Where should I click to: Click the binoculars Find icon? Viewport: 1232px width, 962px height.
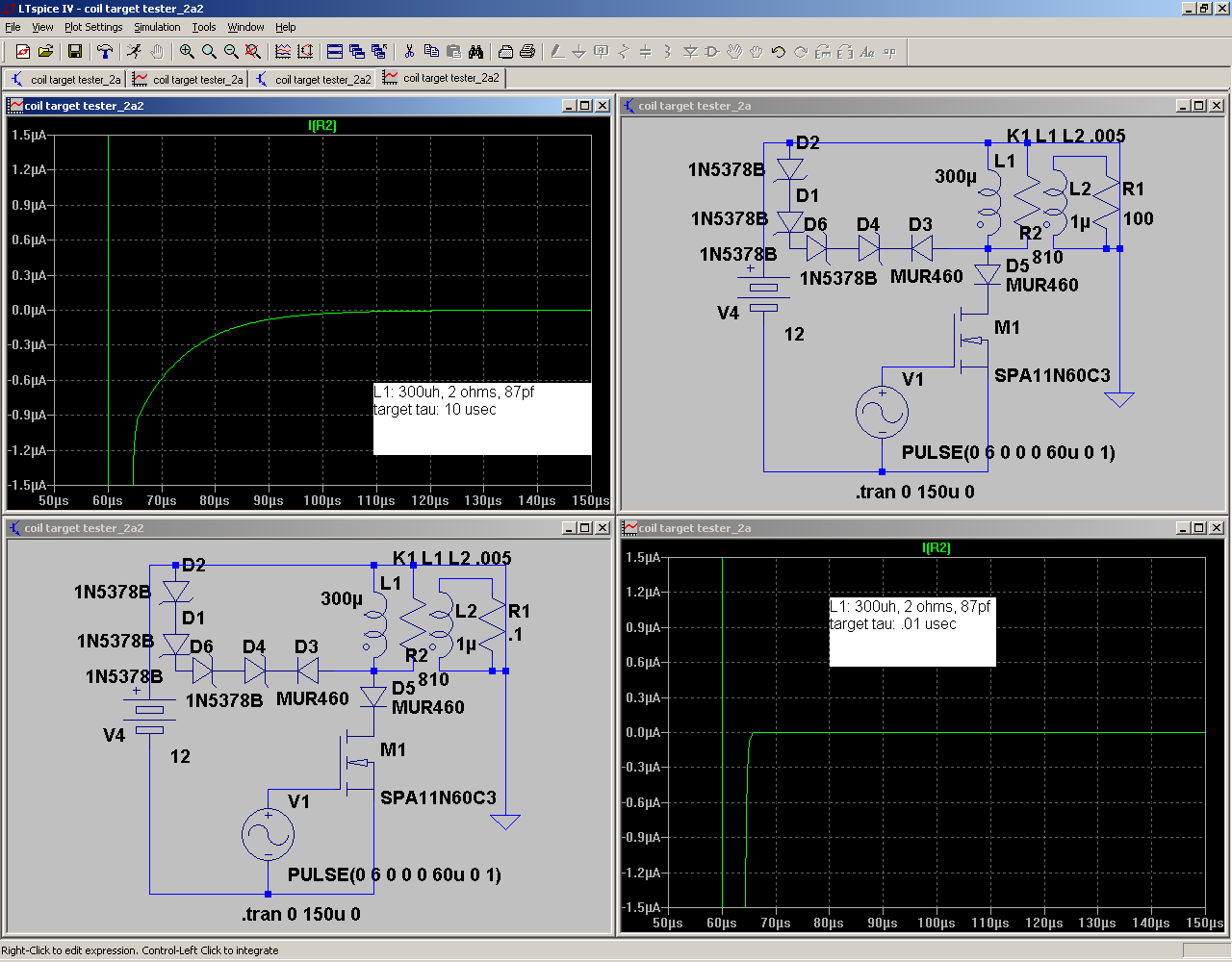coord(475,52)
